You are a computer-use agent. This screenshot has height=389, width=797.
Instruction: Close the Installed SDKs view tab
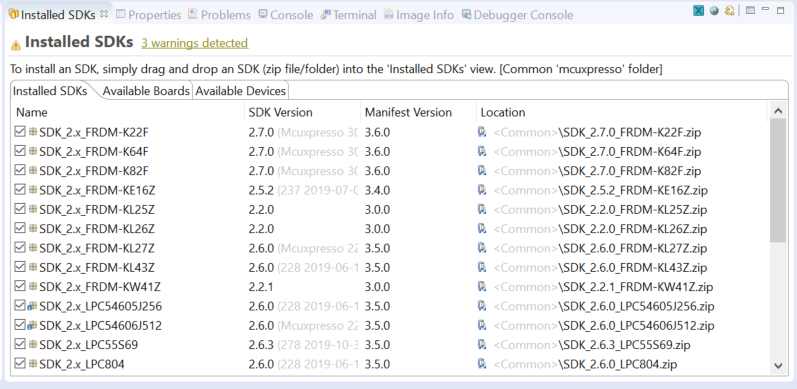pyautogui.click(x=104, y=14)
